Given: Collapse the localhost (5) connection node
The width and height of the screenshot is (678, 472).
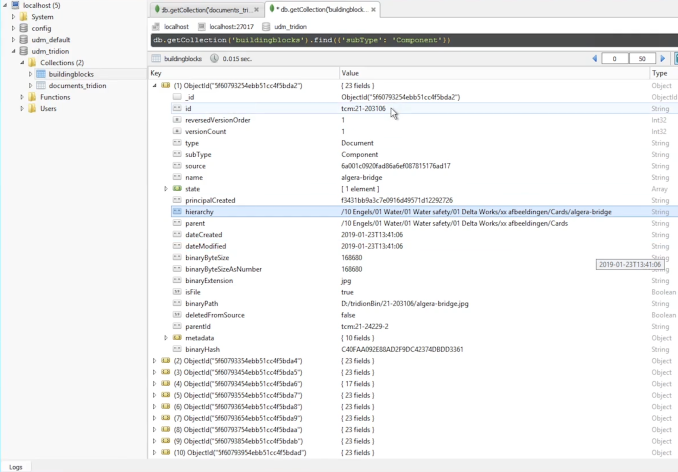Looking at the screenshot, I should (5, 5).
